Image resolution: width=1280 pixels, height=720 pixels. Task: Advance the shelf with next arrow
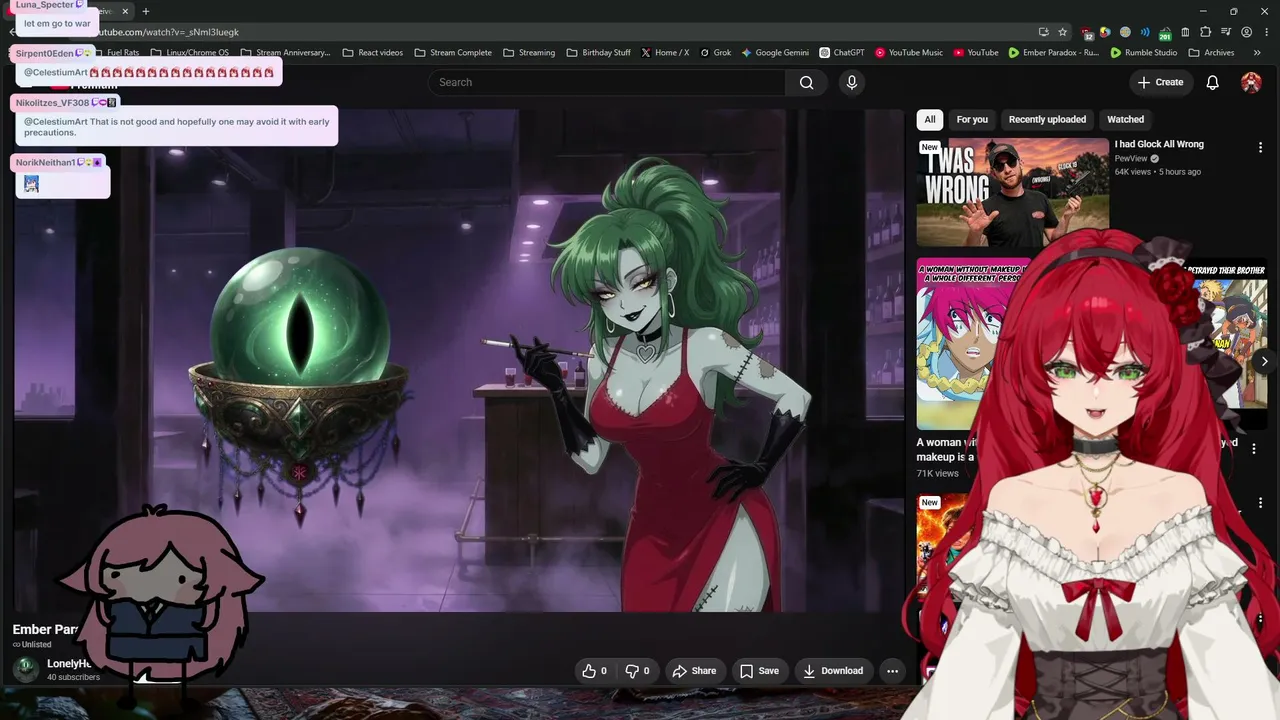click(x=1264, y=361)
